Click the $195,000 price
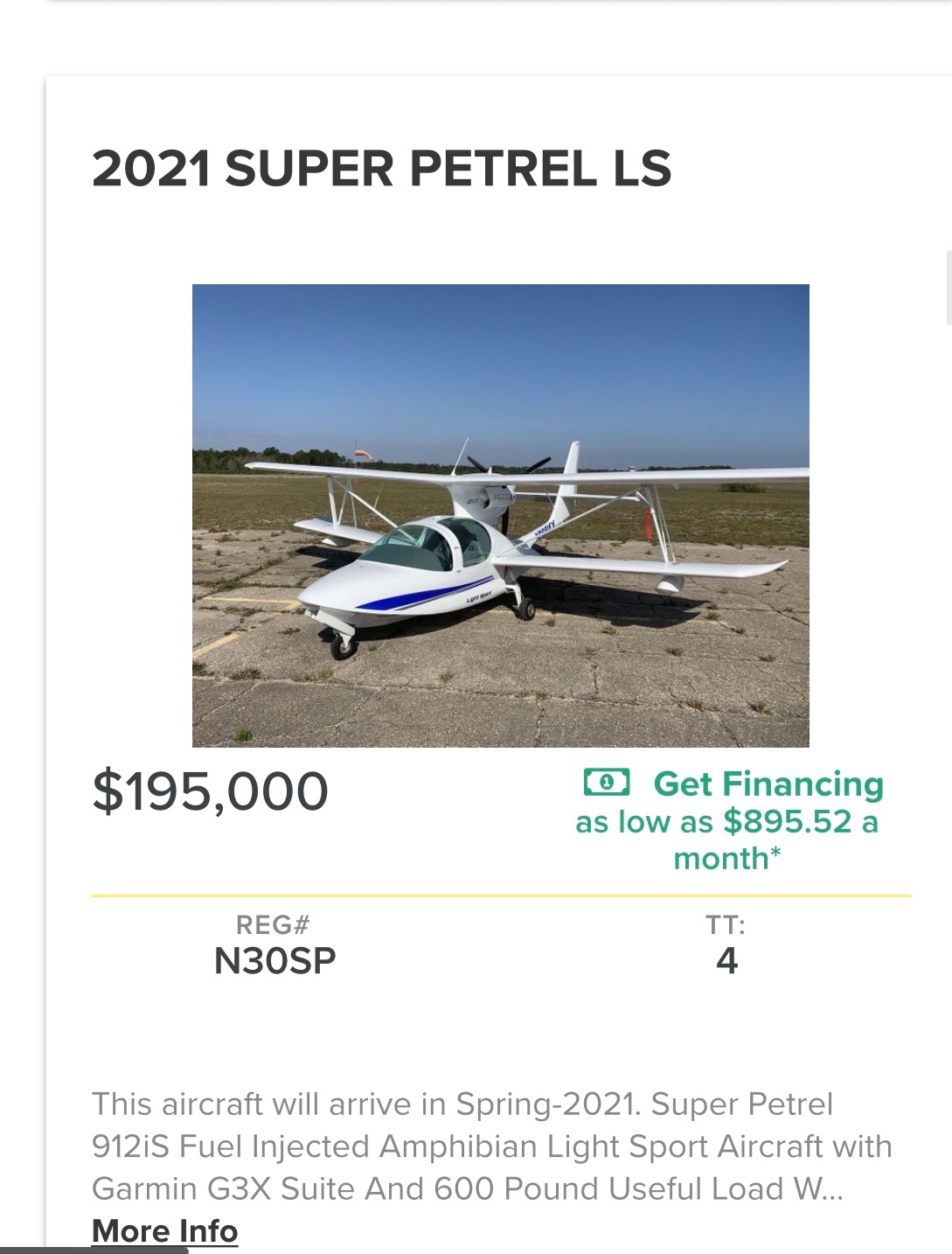This screenshot has width=952, height=1254. [210, 791]
